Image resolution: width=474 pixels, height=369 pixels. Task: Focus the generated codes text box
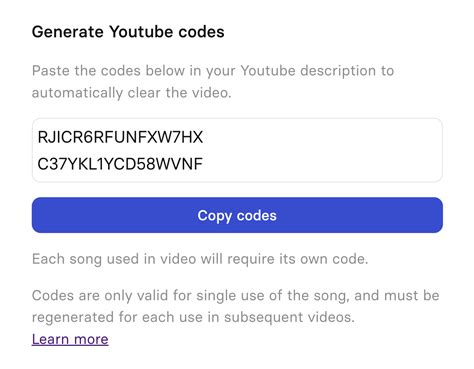coord(237,150)
